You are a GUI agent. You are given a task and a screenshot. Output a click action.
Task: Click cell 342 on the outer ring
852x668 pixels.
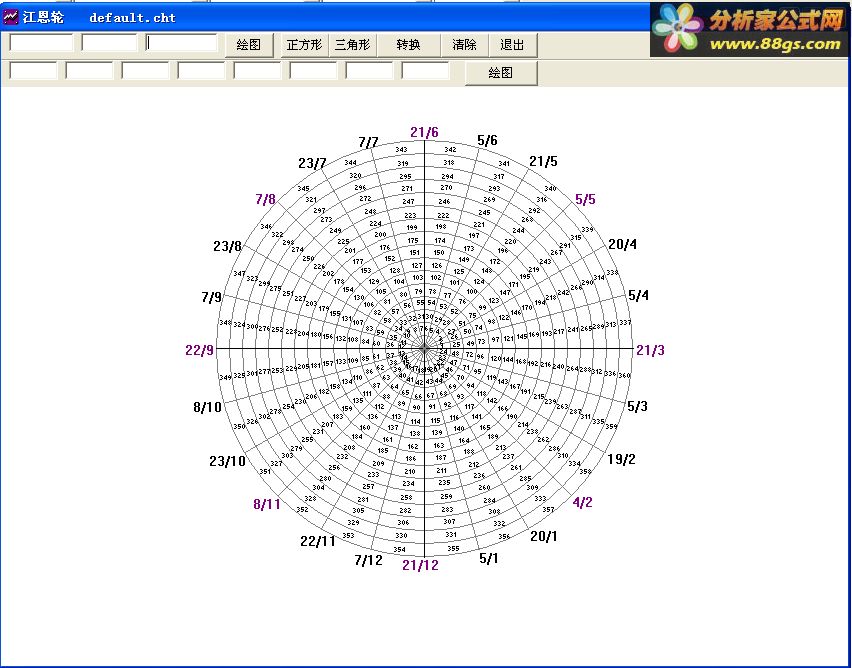point(450,149)
